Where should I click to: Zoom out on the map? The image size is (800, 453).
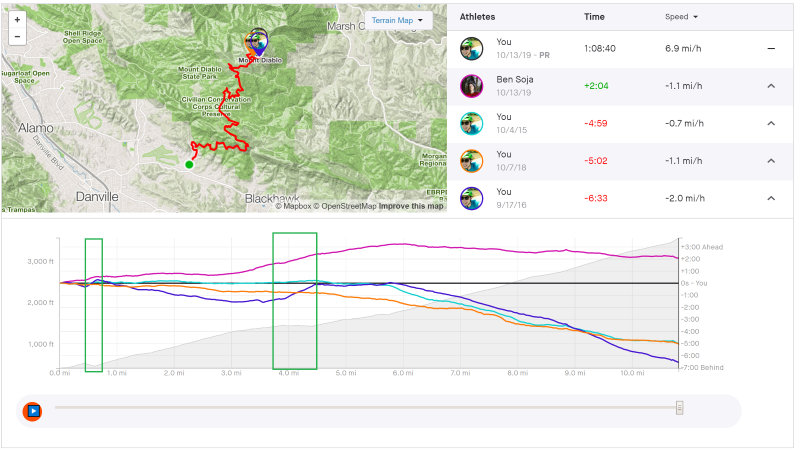(16, 36)
